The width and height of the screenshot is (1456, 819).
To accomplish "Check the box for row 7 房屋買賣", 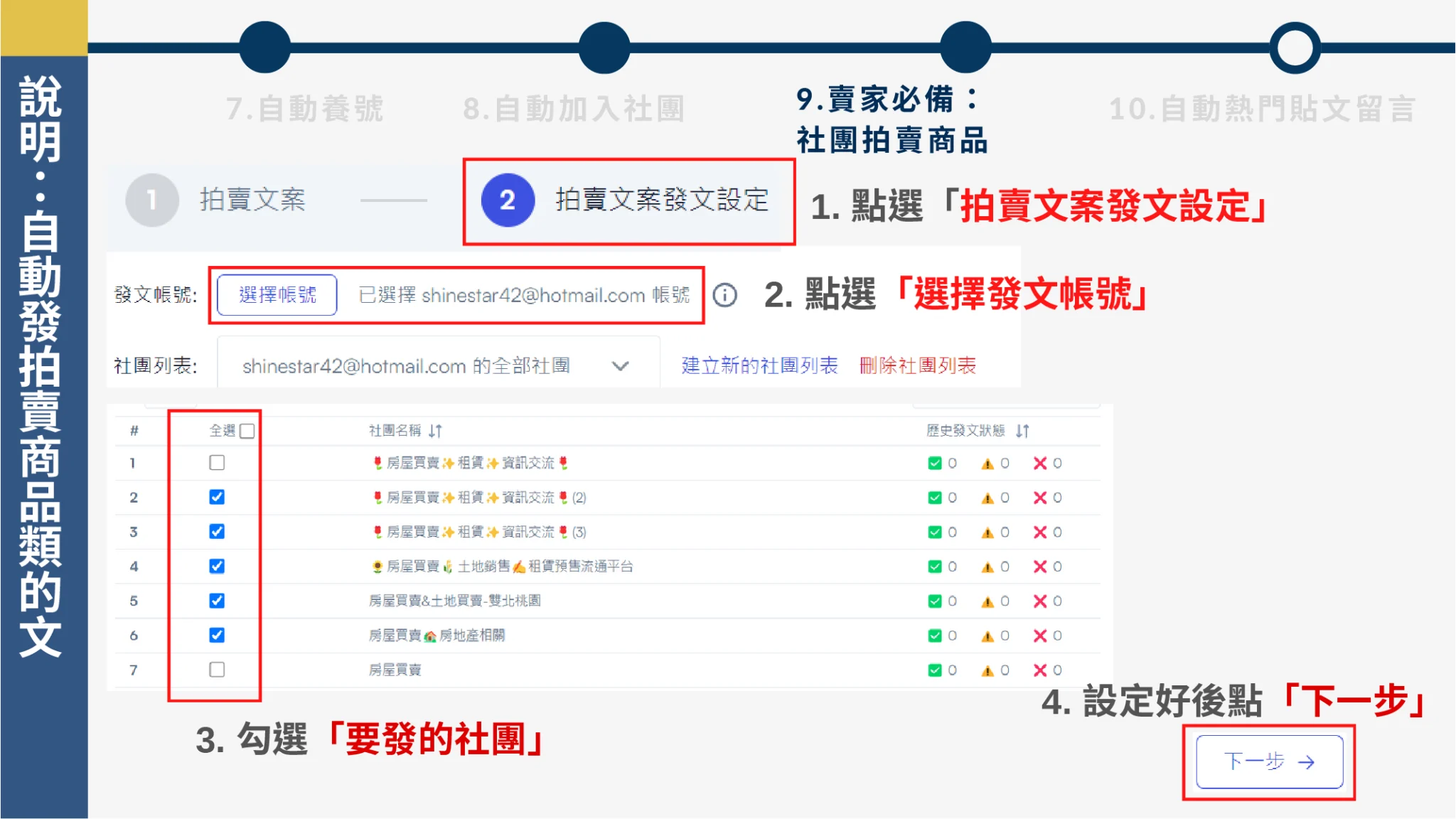I will pyautogui.click(x=217, y=670).
